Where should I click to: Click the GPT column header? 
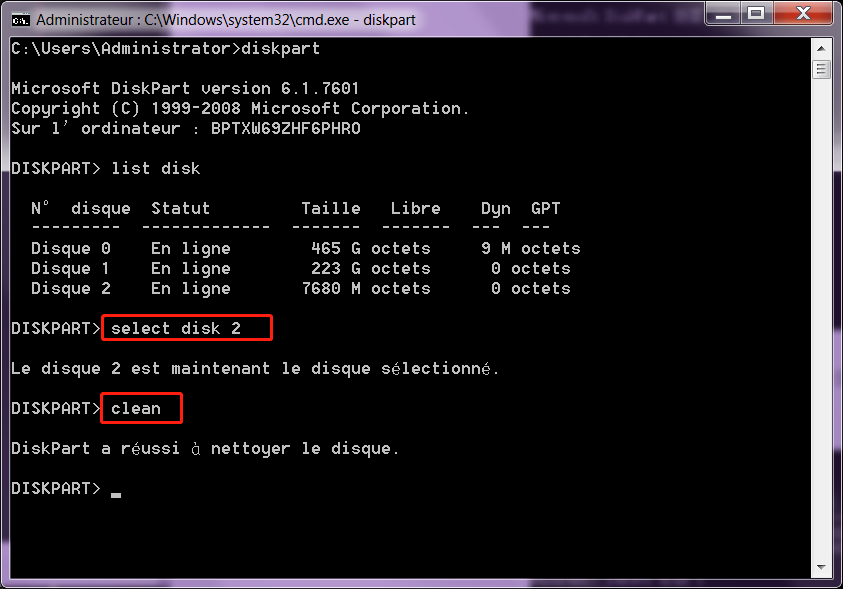pyautogui.click(x=544, y=208)
